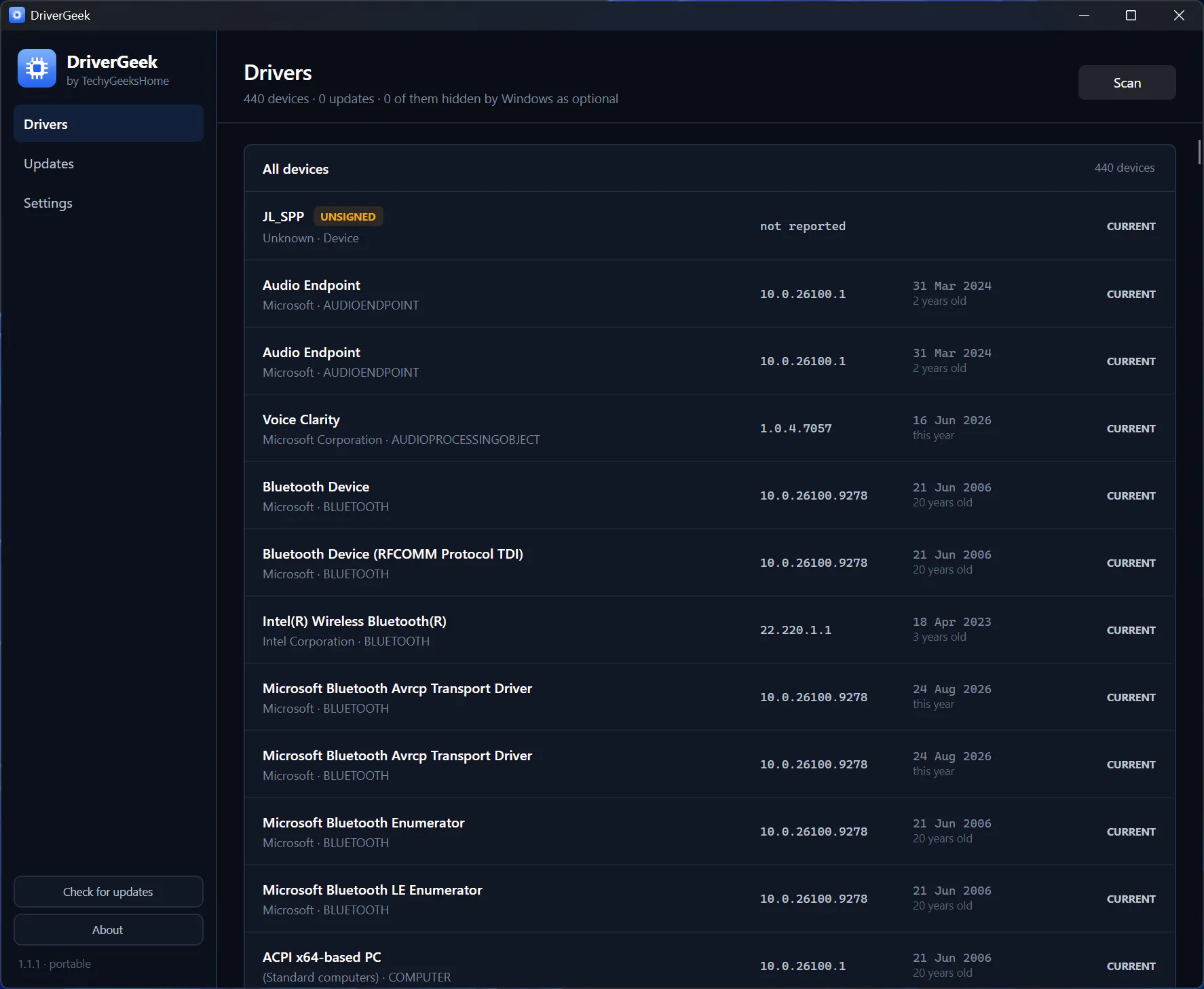The image size is (1204, 989).
Task: Select the Voice Clarity driver row
Action: coord(709,429)
